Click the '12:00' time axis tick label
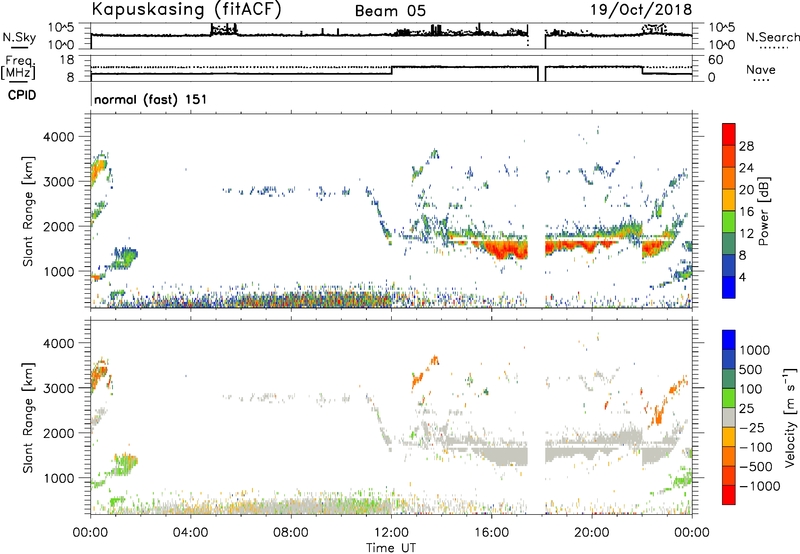 391,533
